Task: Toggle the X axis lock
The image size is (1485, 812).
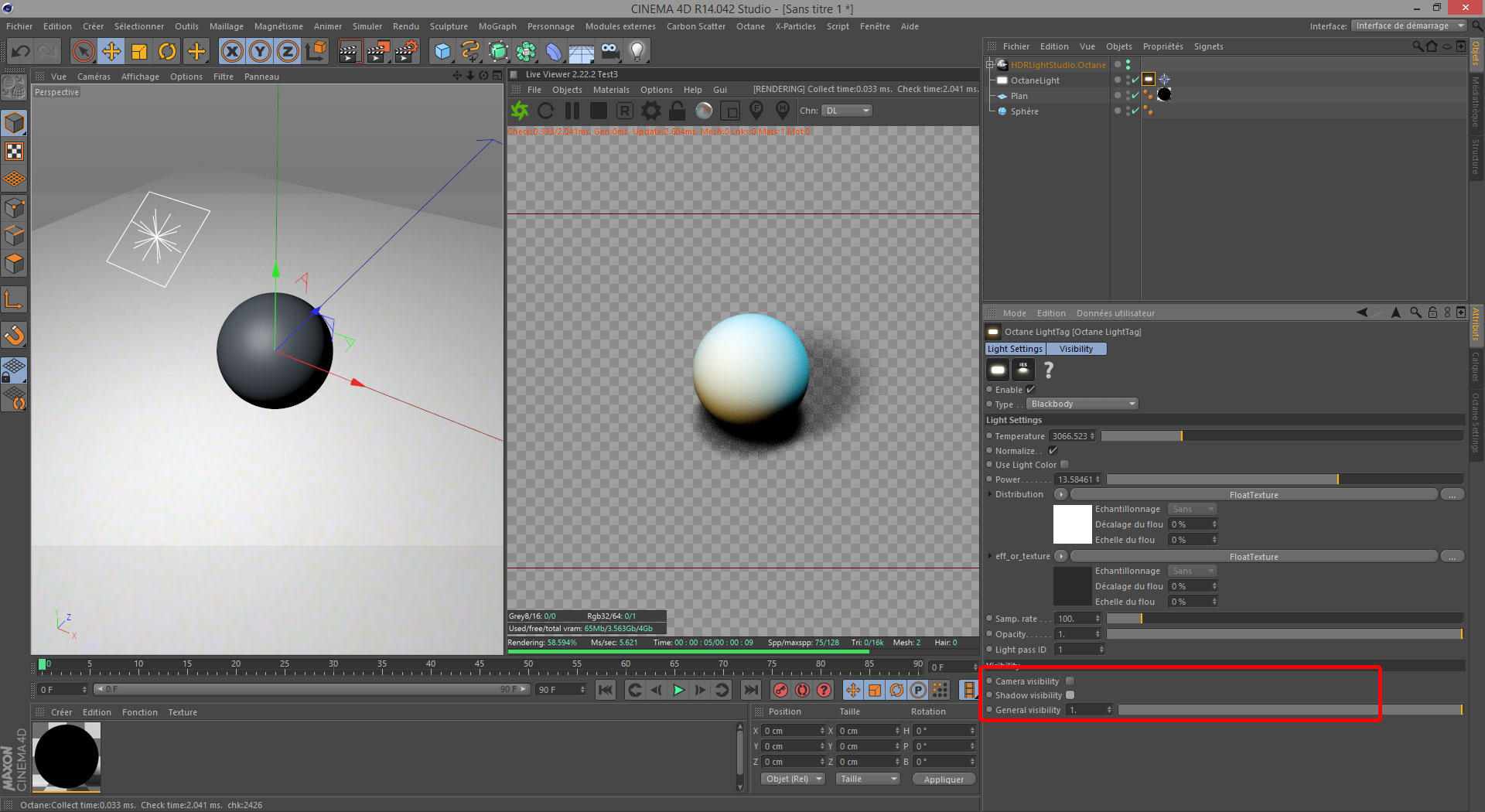Action: point(231,52)
